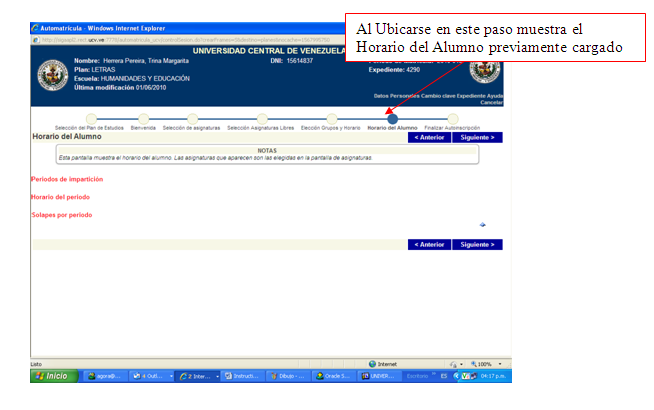Select the Bienvenida step circle
This screenshot has height=410, width=654.
(x=143, y=119)
